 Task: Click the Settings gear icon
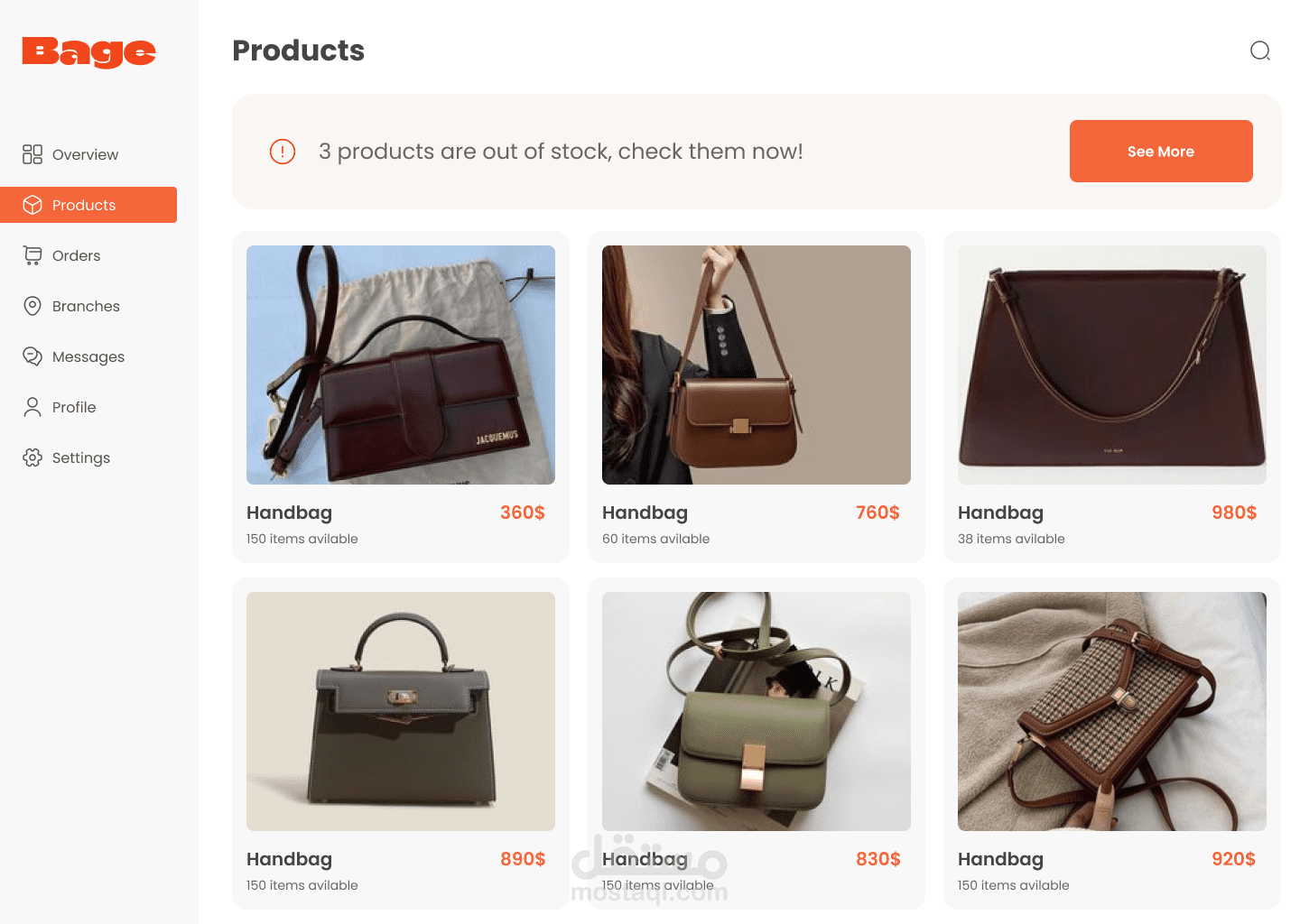click(x=32, y=457)
